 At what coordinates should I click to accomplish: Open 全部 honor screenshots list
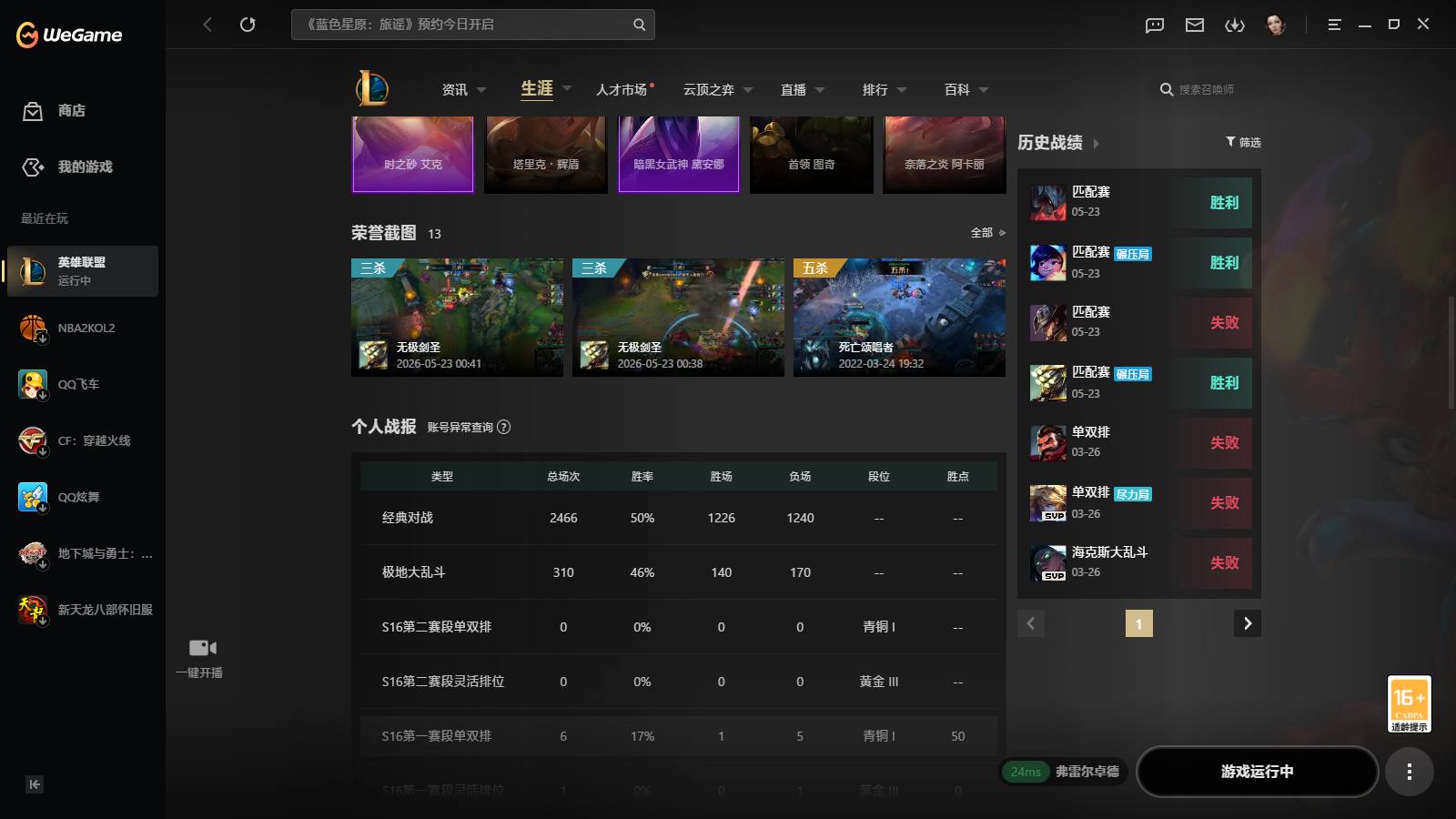point(987,233)
